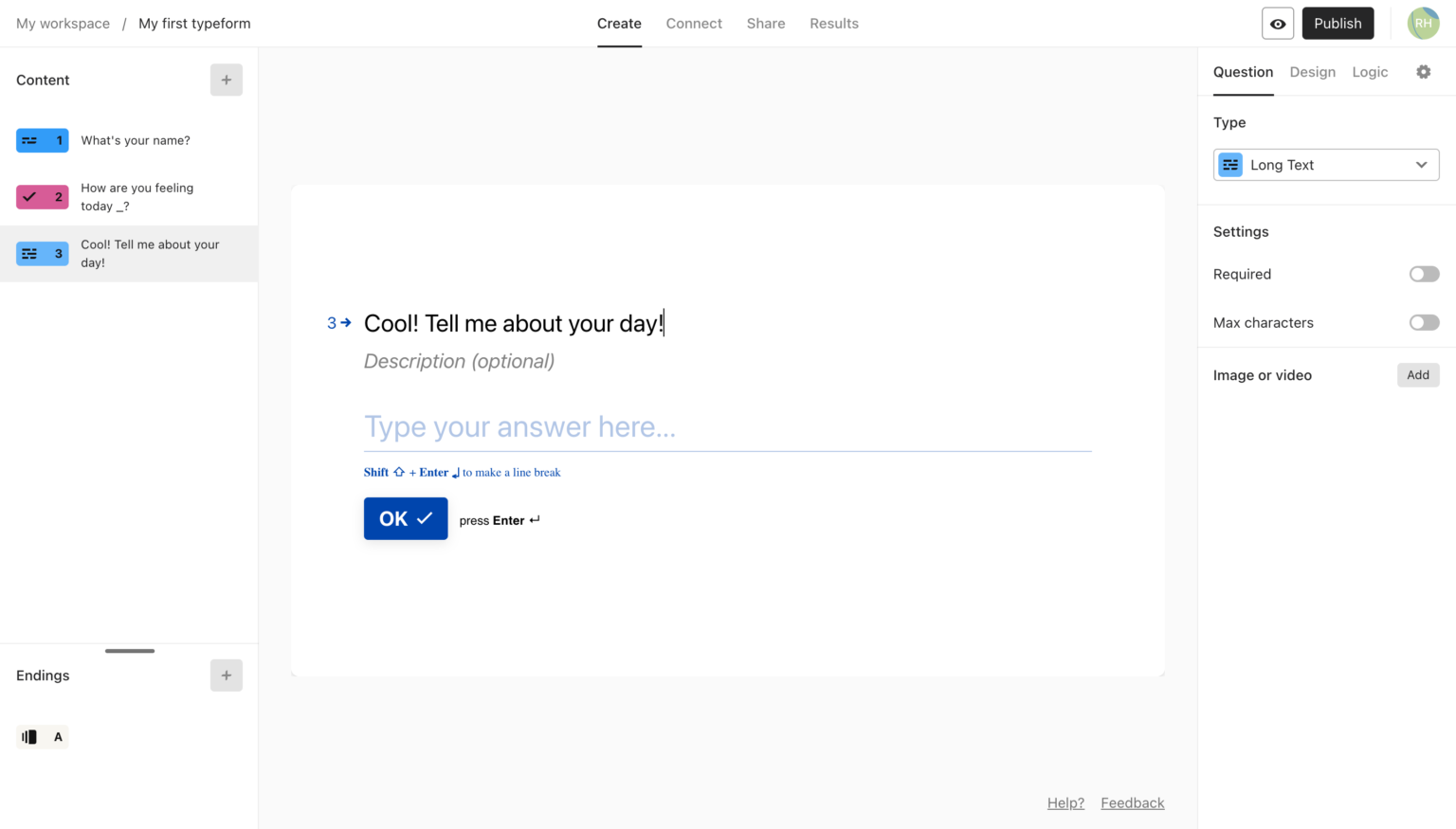Switch to the Design tab
The width and height of the screenshot is (1456, 829).
[1312, 71]
